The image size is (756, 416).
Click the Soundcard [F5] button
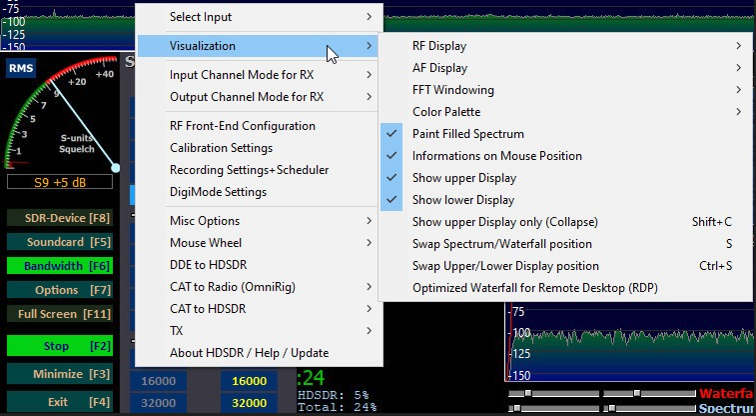(x=60, y=242)
